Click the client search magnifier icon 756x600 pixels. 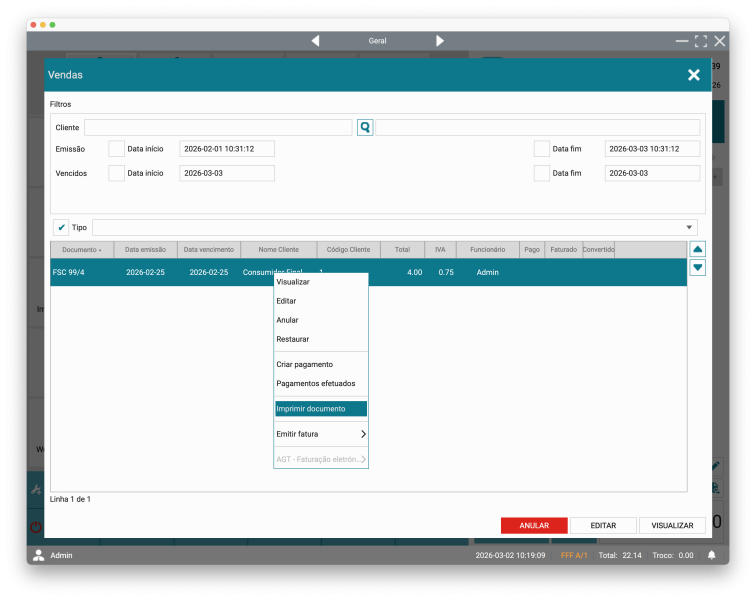tap(365, 128)
